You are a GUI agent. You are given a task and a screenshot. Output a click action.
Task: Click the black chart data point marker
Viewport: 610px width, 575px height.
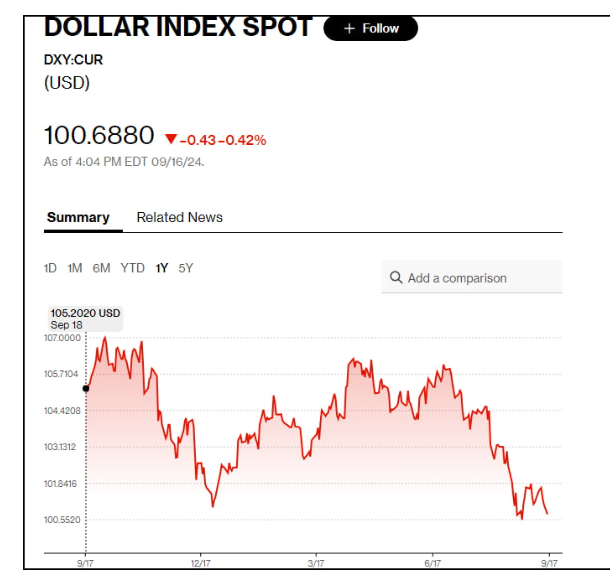(86, 388)
